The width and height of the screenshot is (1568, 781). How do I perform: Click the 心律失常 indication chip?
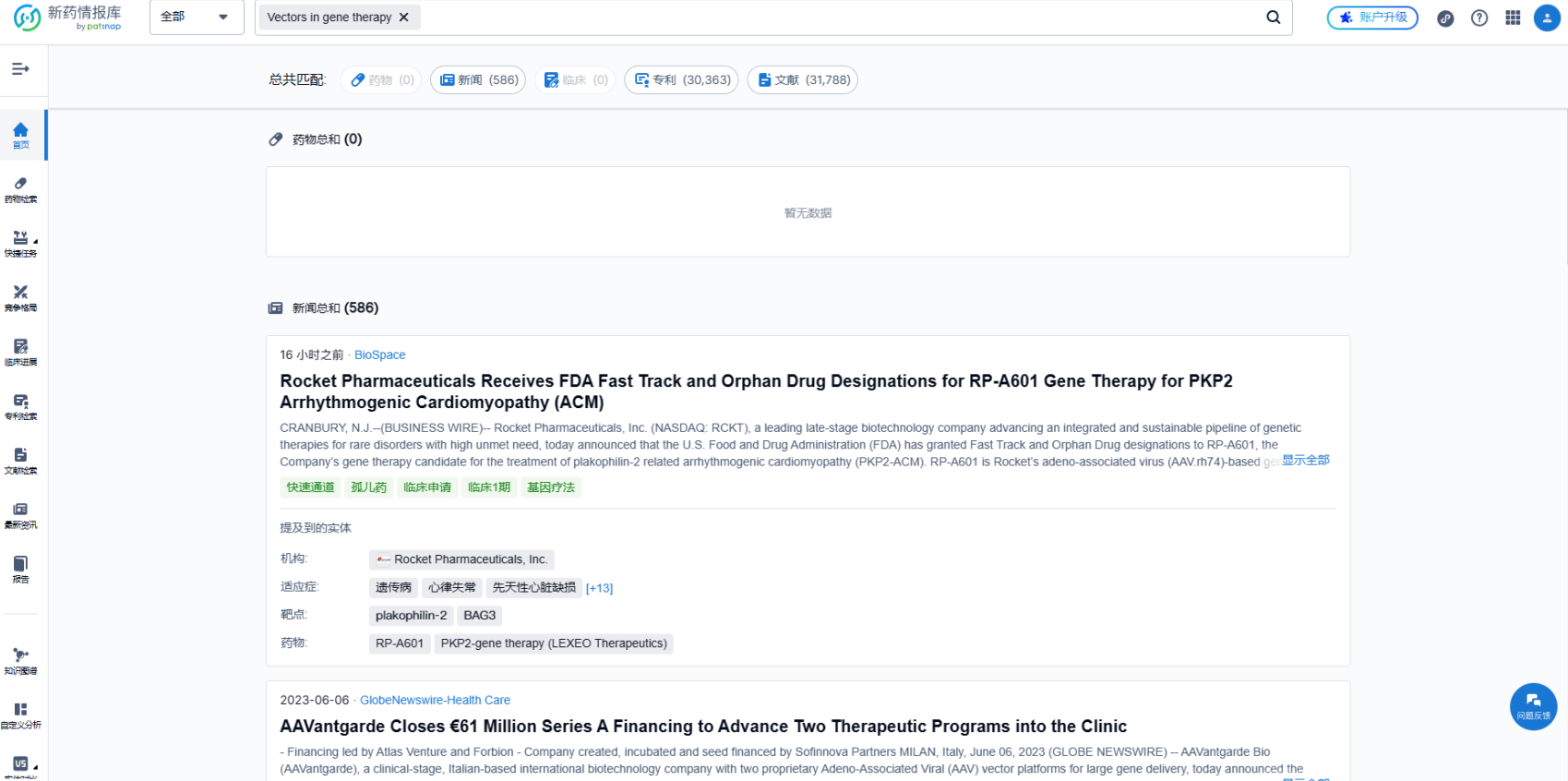click(x=452, y=588)
